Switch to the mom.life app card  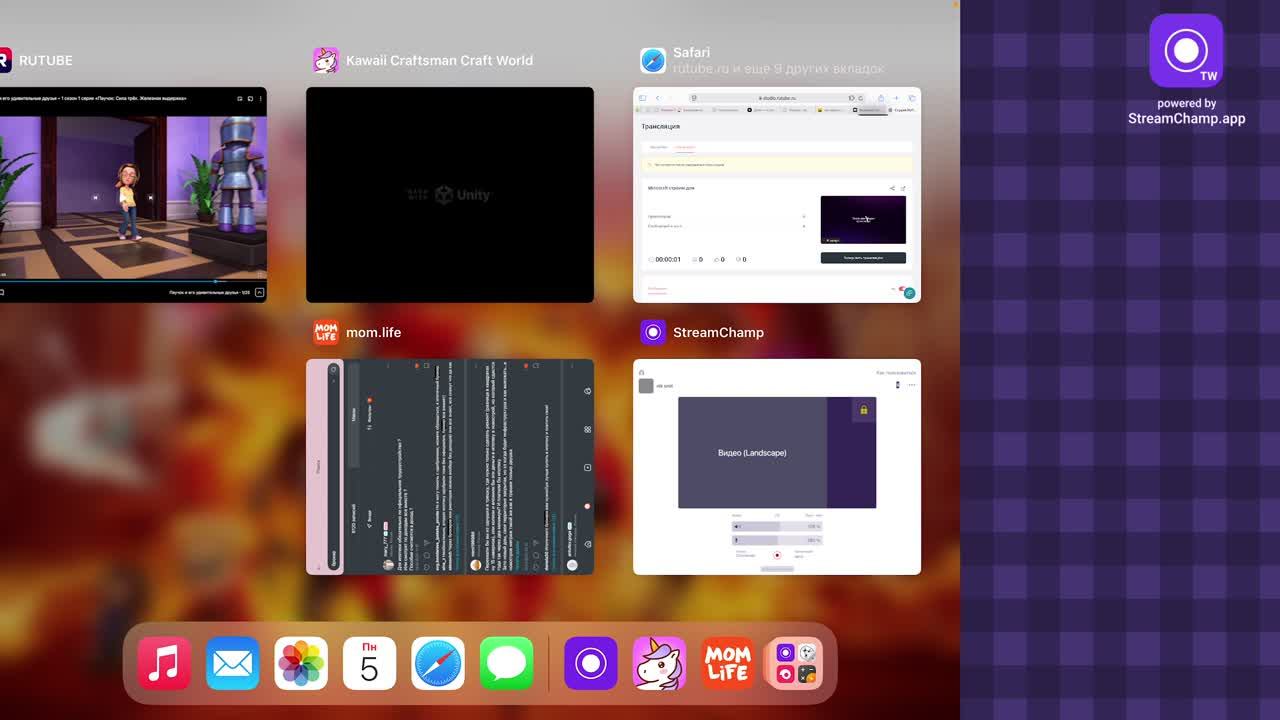click(x=450, y=467)
